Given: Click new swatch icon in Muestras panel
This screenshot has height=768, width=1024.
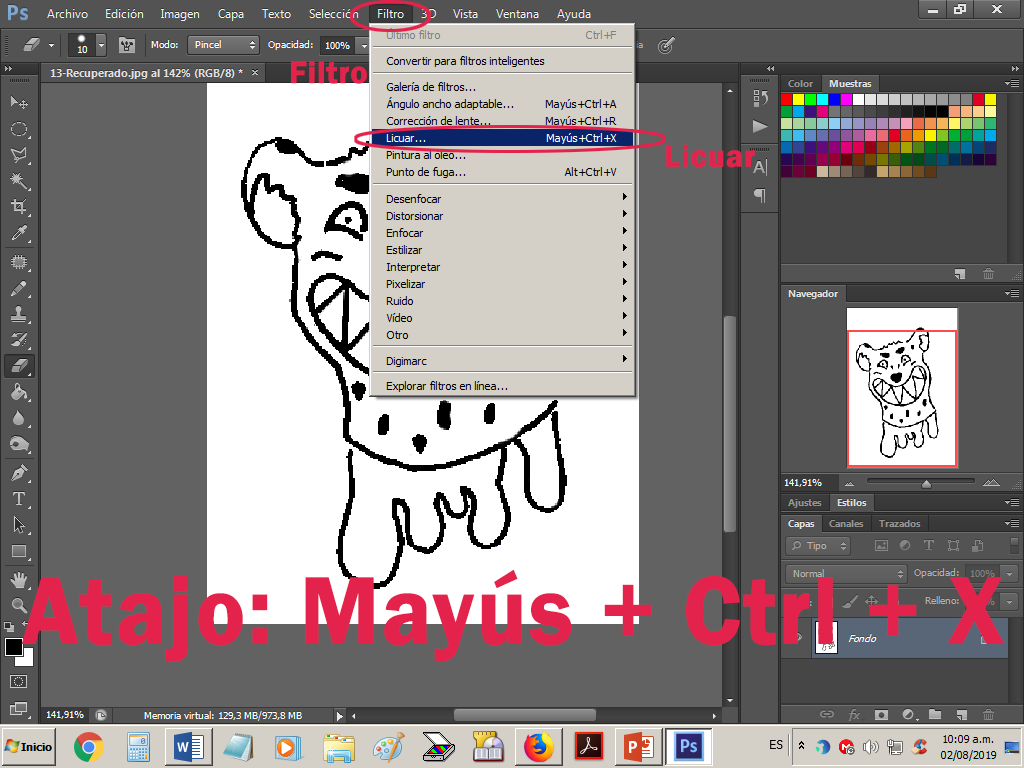Looking at the screenshot, I should (x=959, y=274).
